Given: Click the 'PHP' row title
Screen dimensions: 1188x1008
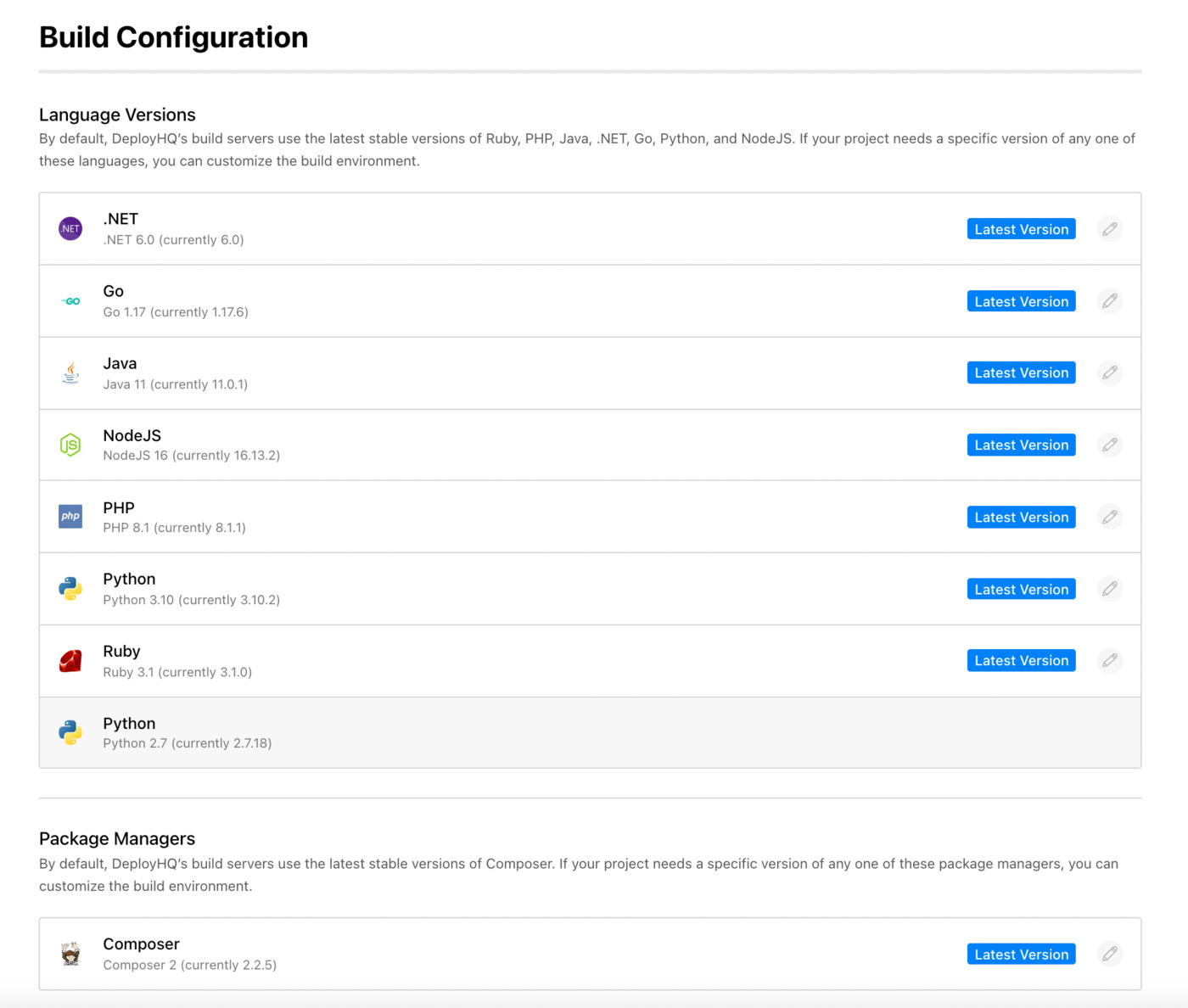Looking at the screenshot, I should point(119,507).
